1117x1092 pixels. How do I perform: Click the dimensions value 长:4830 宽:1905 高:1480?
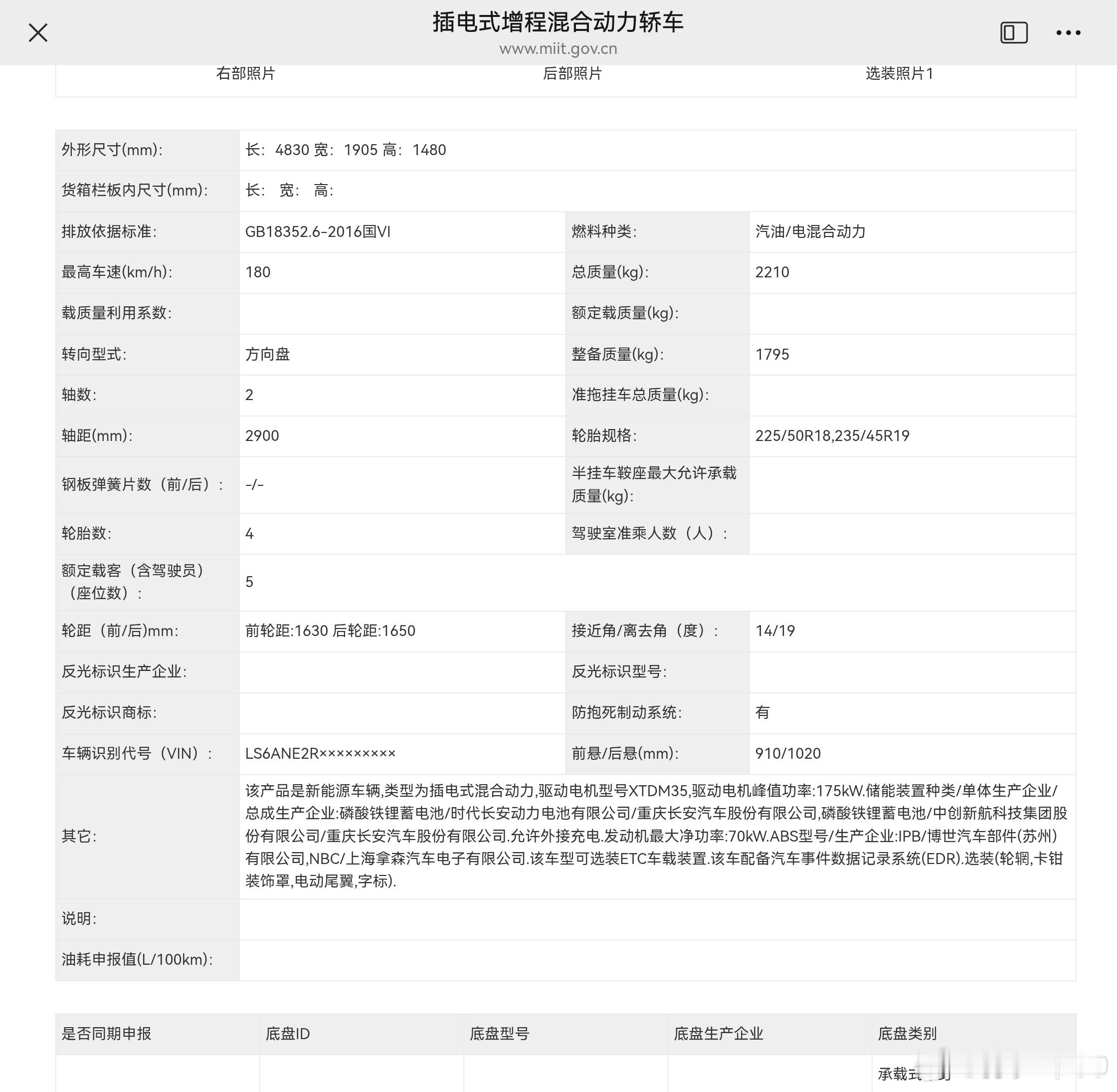[346, 150]
